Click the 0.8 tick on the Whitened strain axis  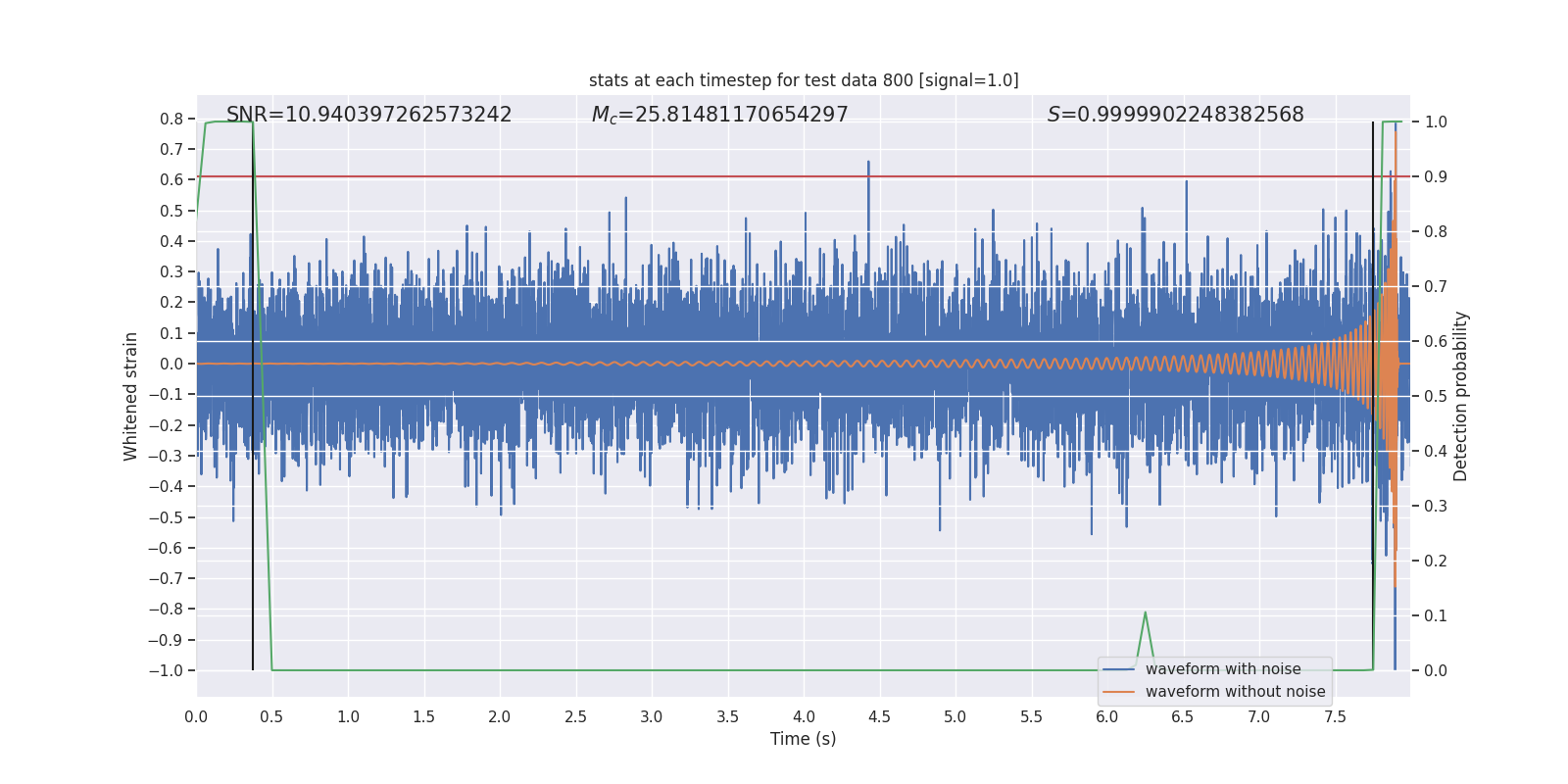[171, 119]
